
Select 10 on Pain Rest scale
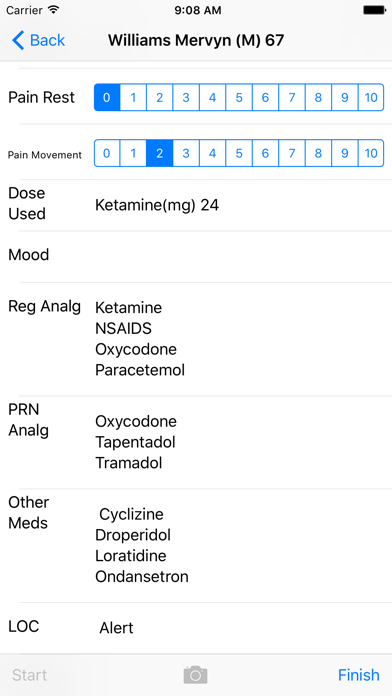pyautogui.click(x=371, y=97)
